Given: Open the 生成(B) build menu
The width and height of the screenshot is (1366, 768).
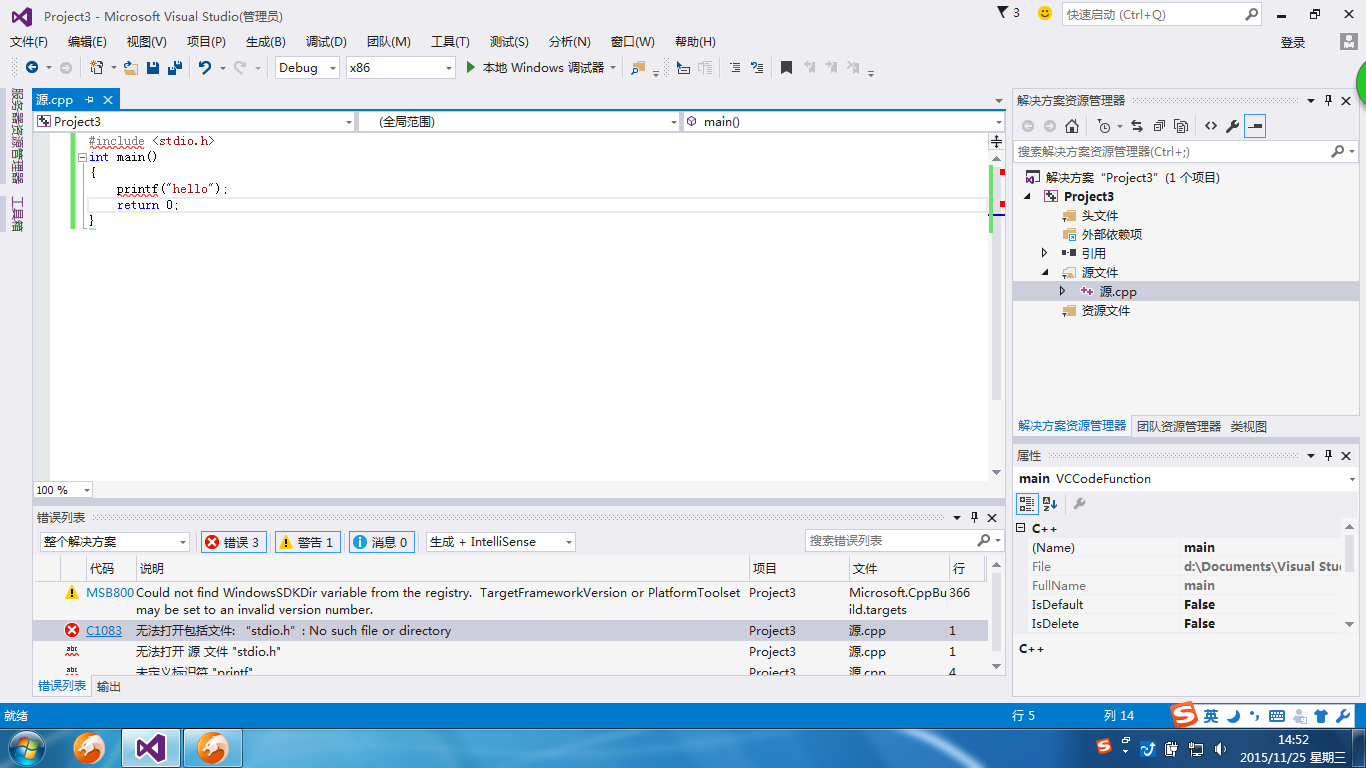Looking at the screenshot, I should pos(266,42).
